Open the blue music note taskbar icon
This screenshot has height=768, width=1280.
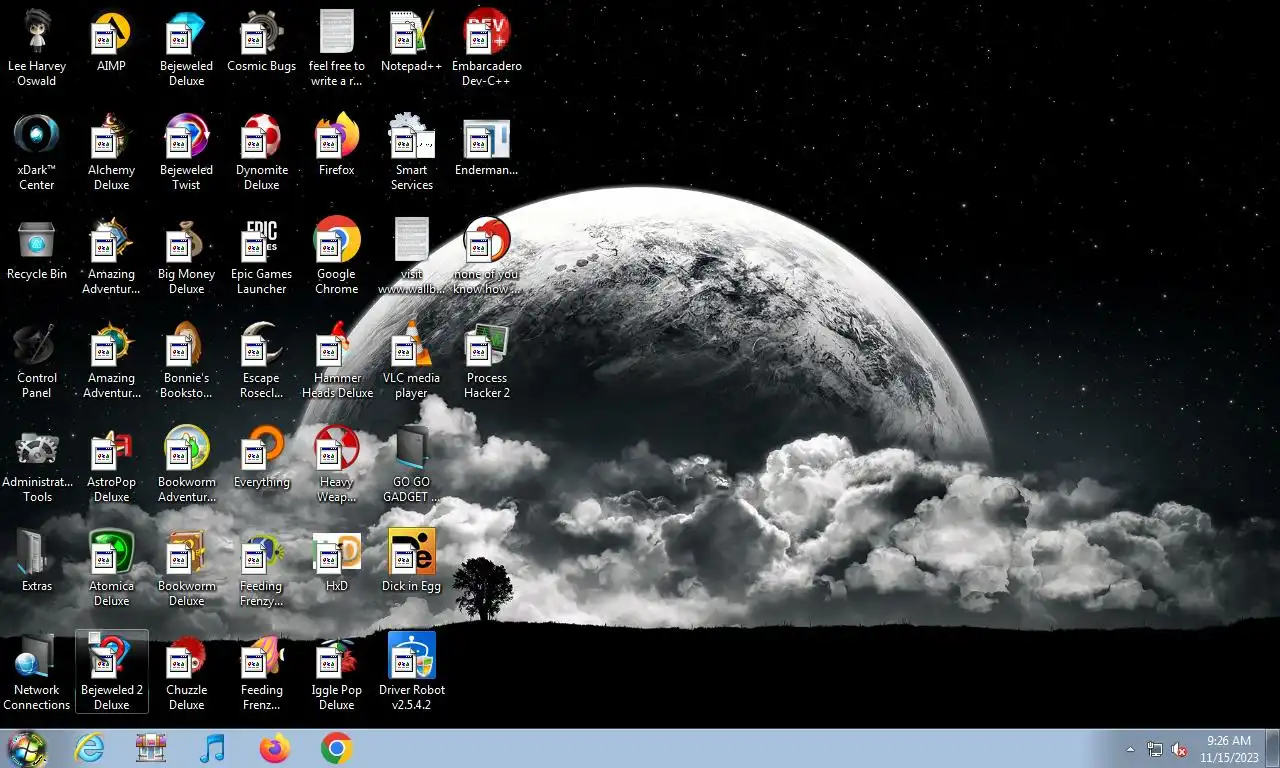coord(213,748)
